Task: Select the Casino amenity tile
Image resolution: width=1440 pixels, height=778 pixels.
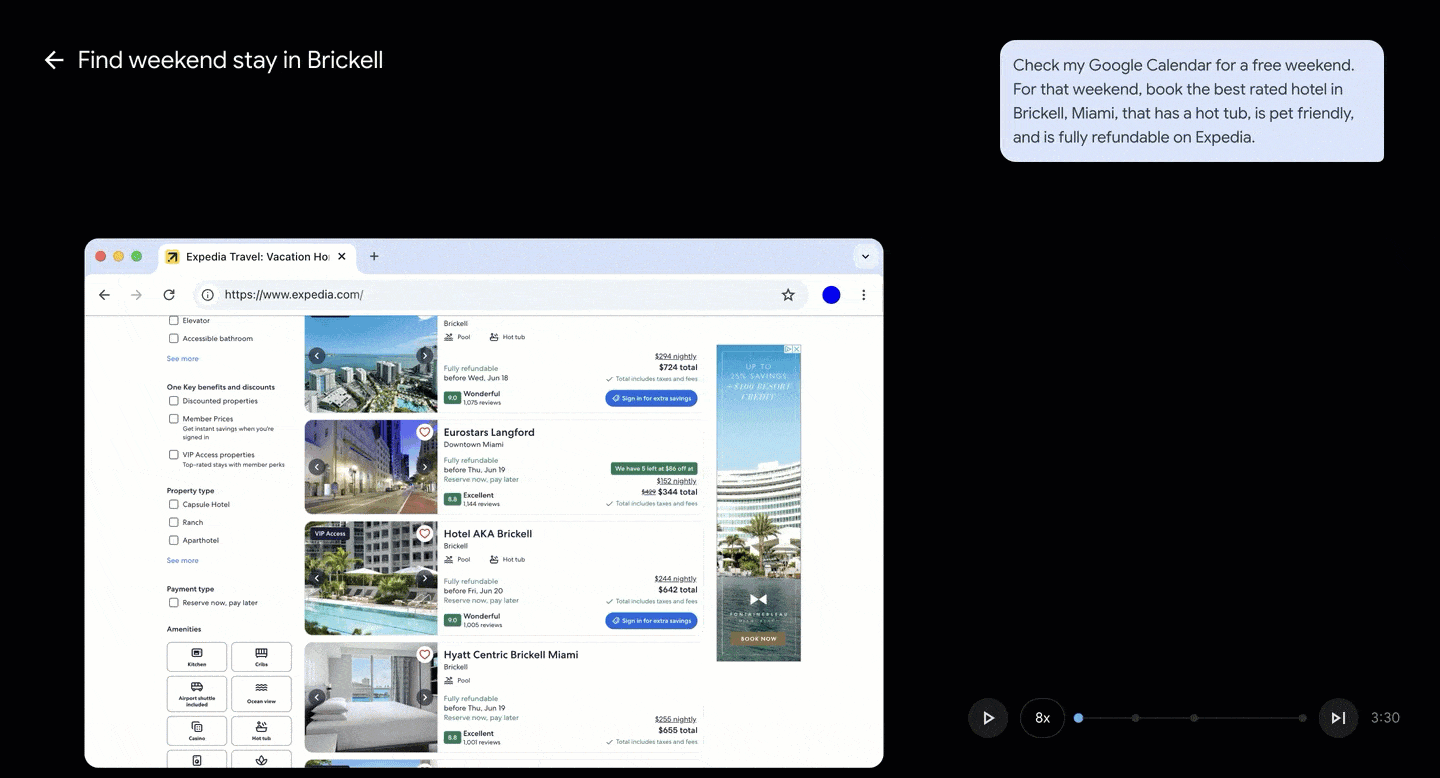Action: click(x=197, y=731)
